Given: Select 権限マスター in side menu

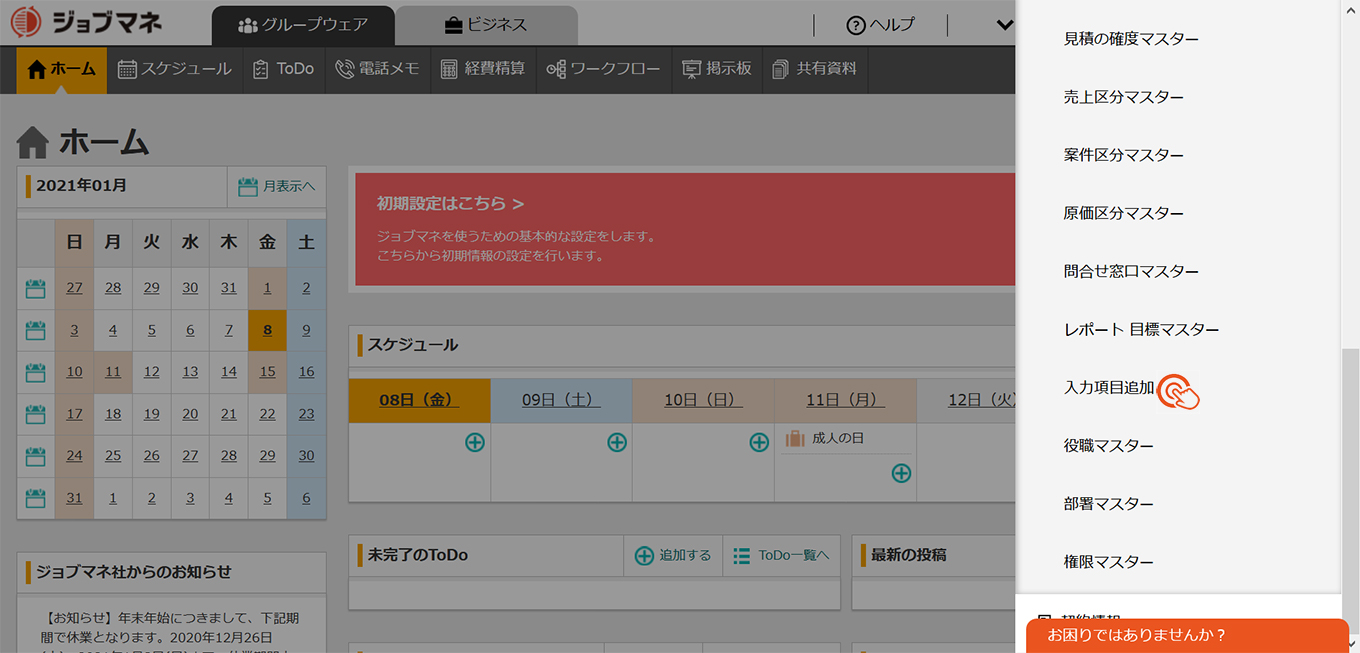Looking at the screenshot, I should 1108,561.
